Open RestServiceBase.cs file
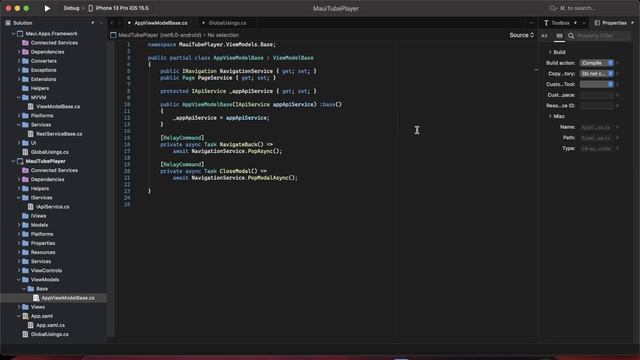The image size is (640, 360). point(59,134)
